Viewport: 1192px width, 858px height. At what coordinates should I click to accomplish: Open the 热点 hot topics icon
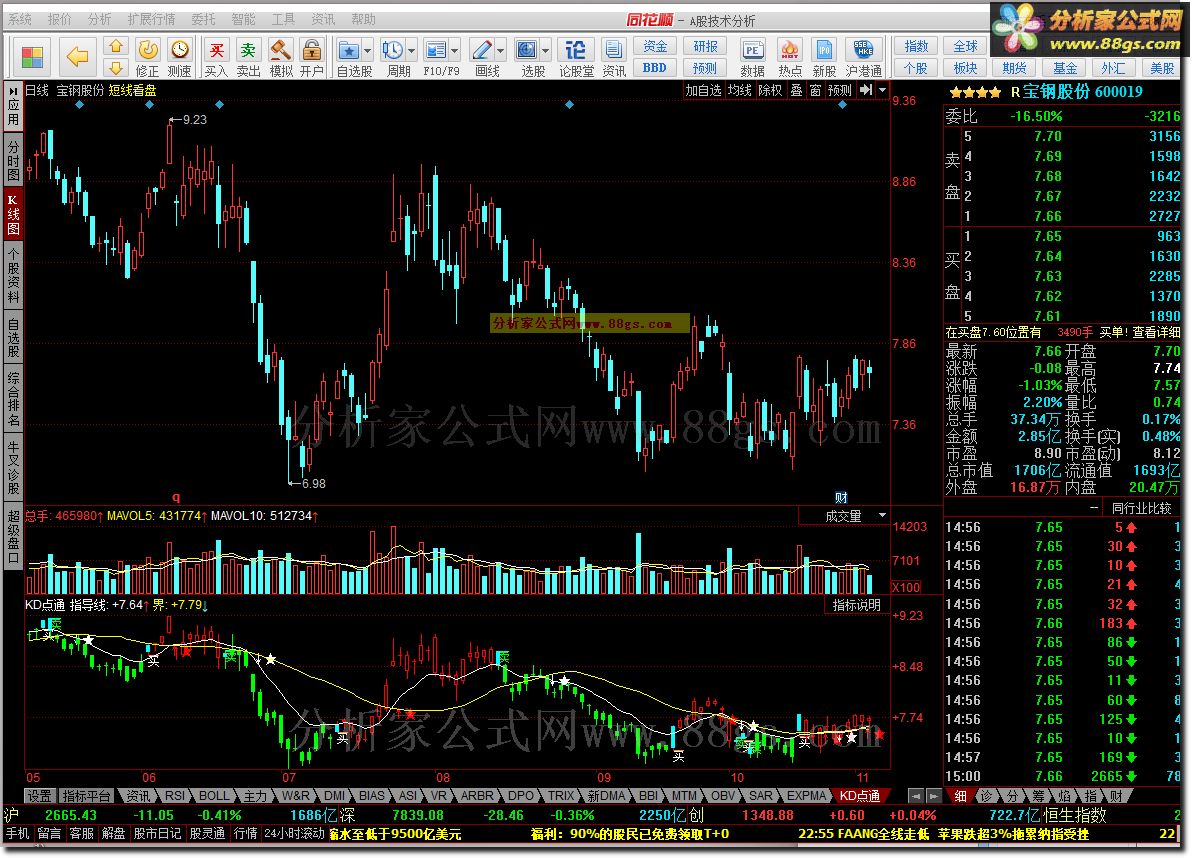pyautogui.click(x=790, y=58)
